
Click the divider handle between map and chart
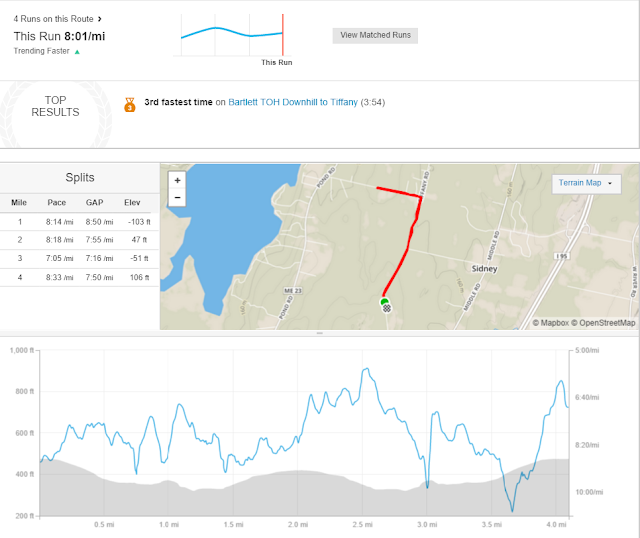320,333
